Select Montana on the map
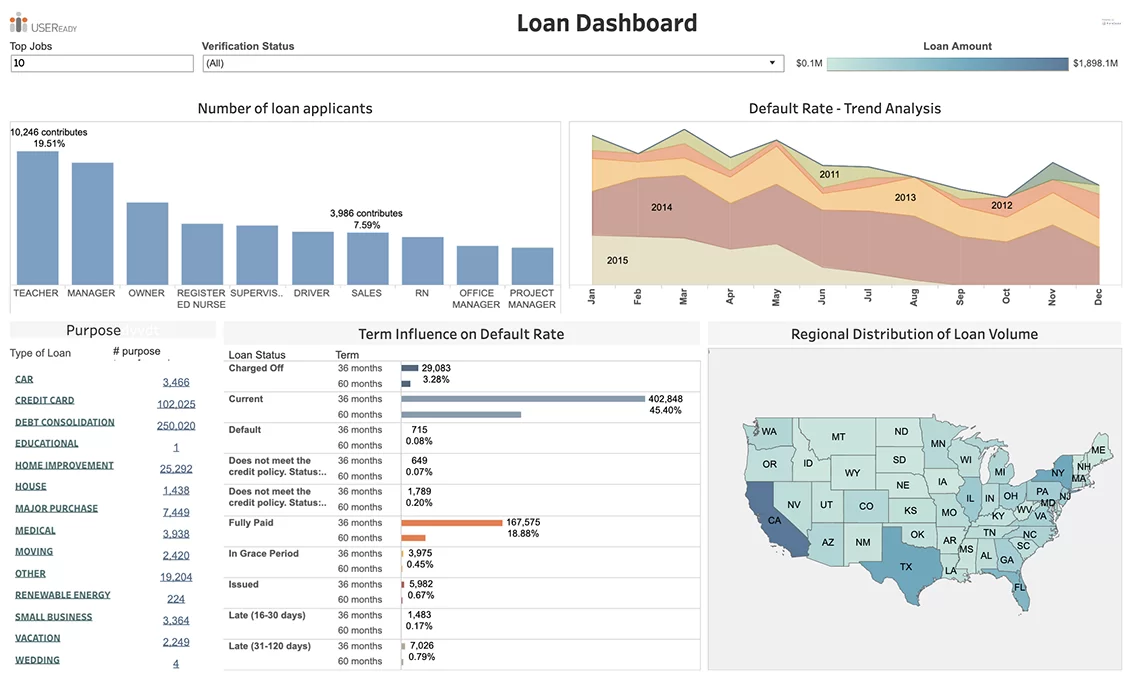The height and width of the screenshot is (680, 1134). [x=837, y=437]
